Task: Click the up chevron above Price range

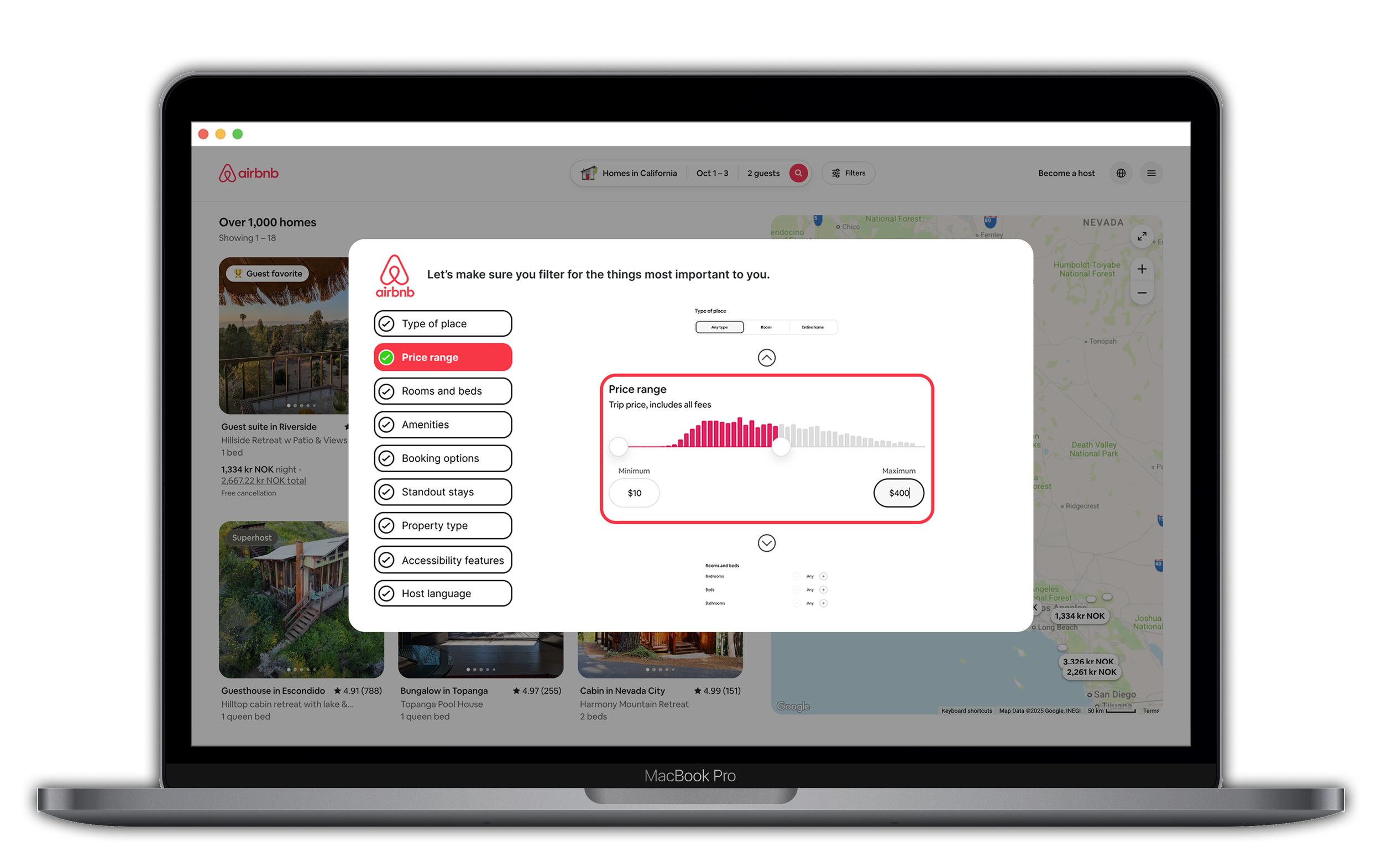Action: (766, 358)
